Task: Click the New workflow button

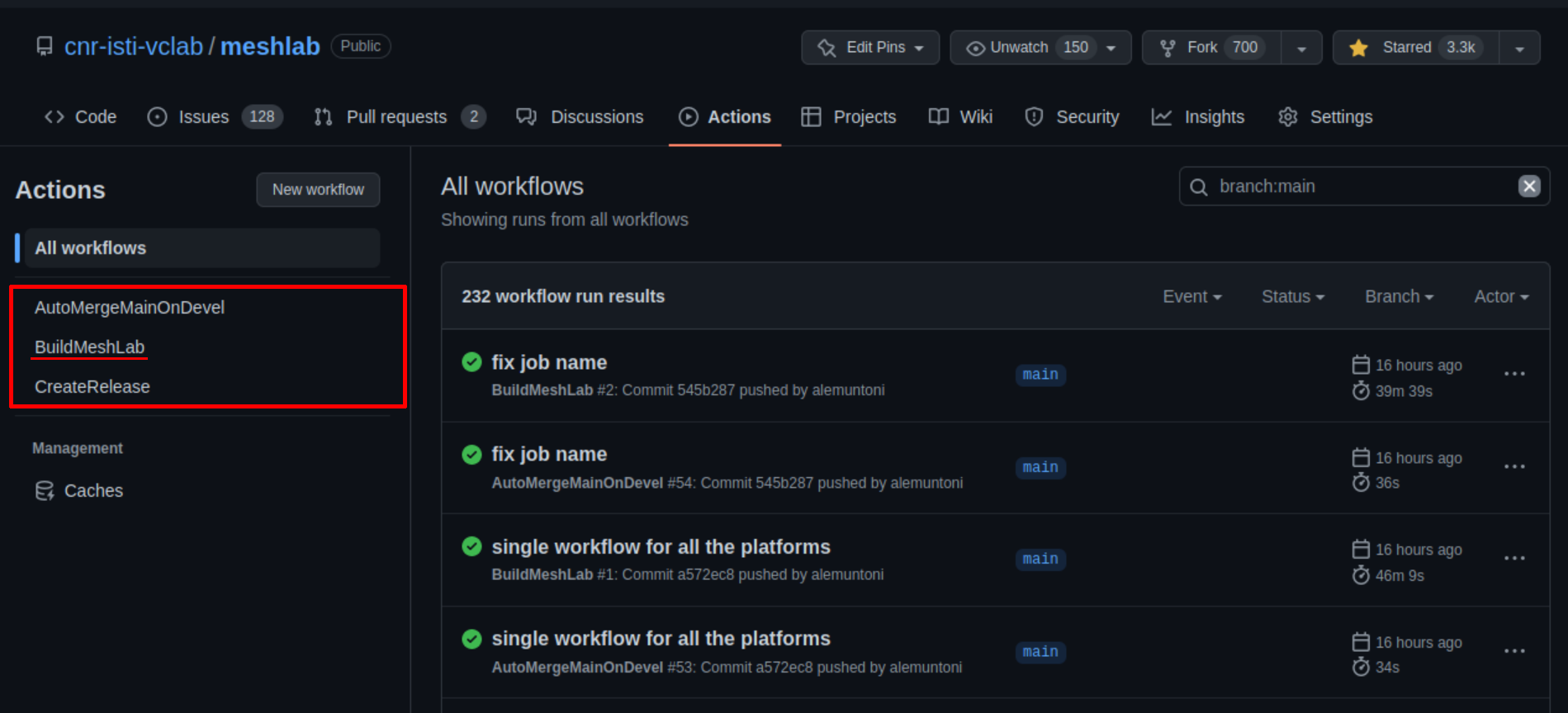Action: [x=318, y=190]
